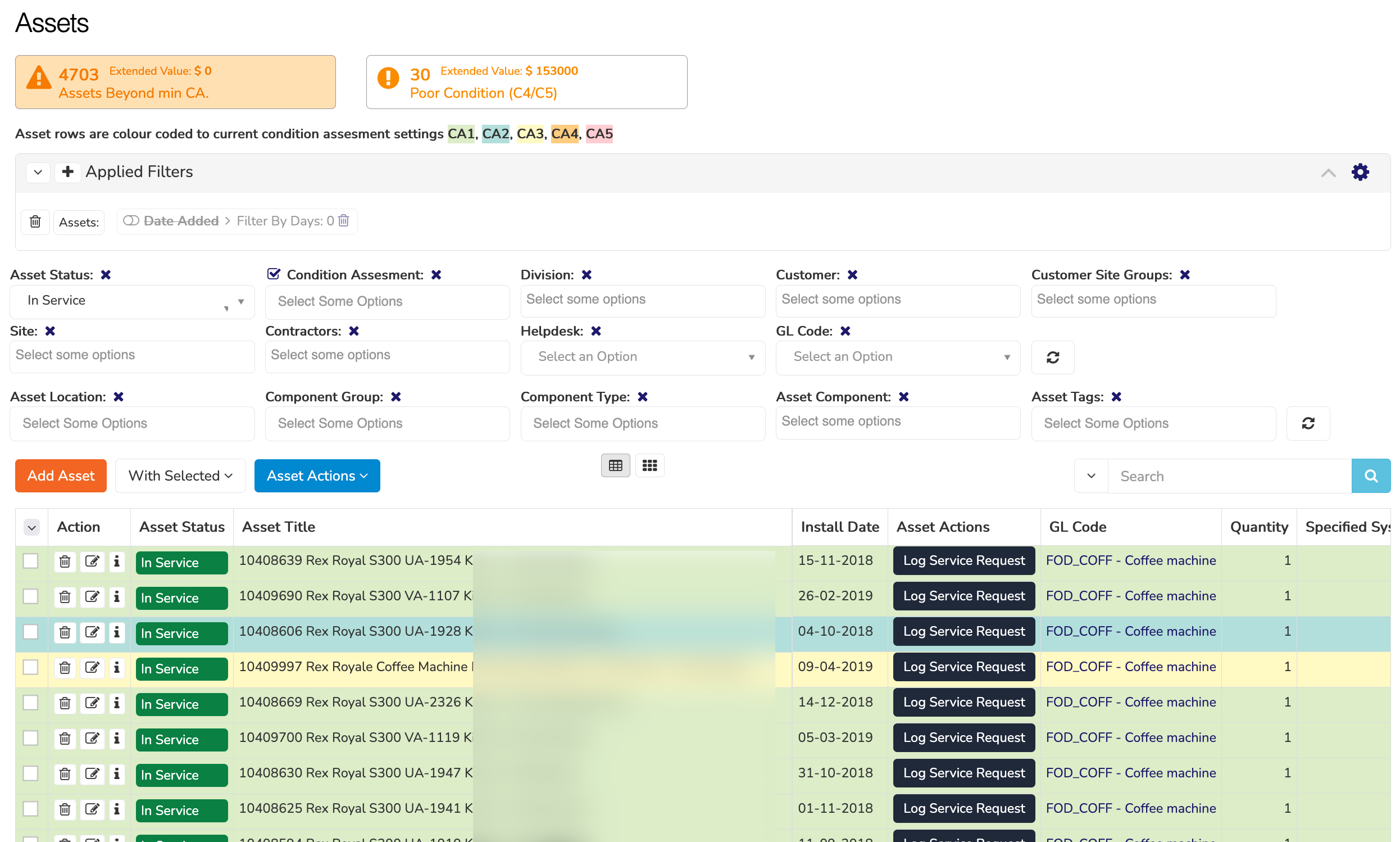Edit asset 10408639 Rex Royal S300
The height and width of the screenshot is (842, 1400).
93,562
